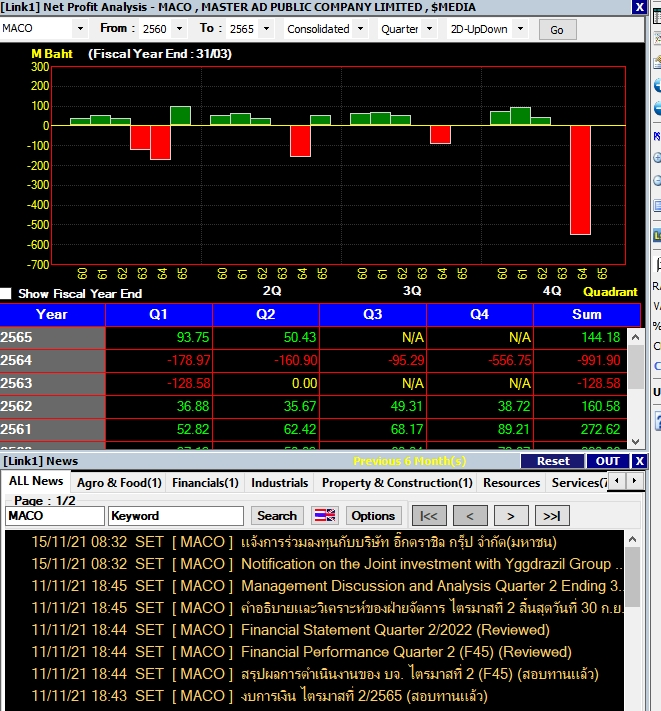The width and height of the screenshot is (661, 711).
Task: Click the Reset button in News
Action: coord(553,461)
